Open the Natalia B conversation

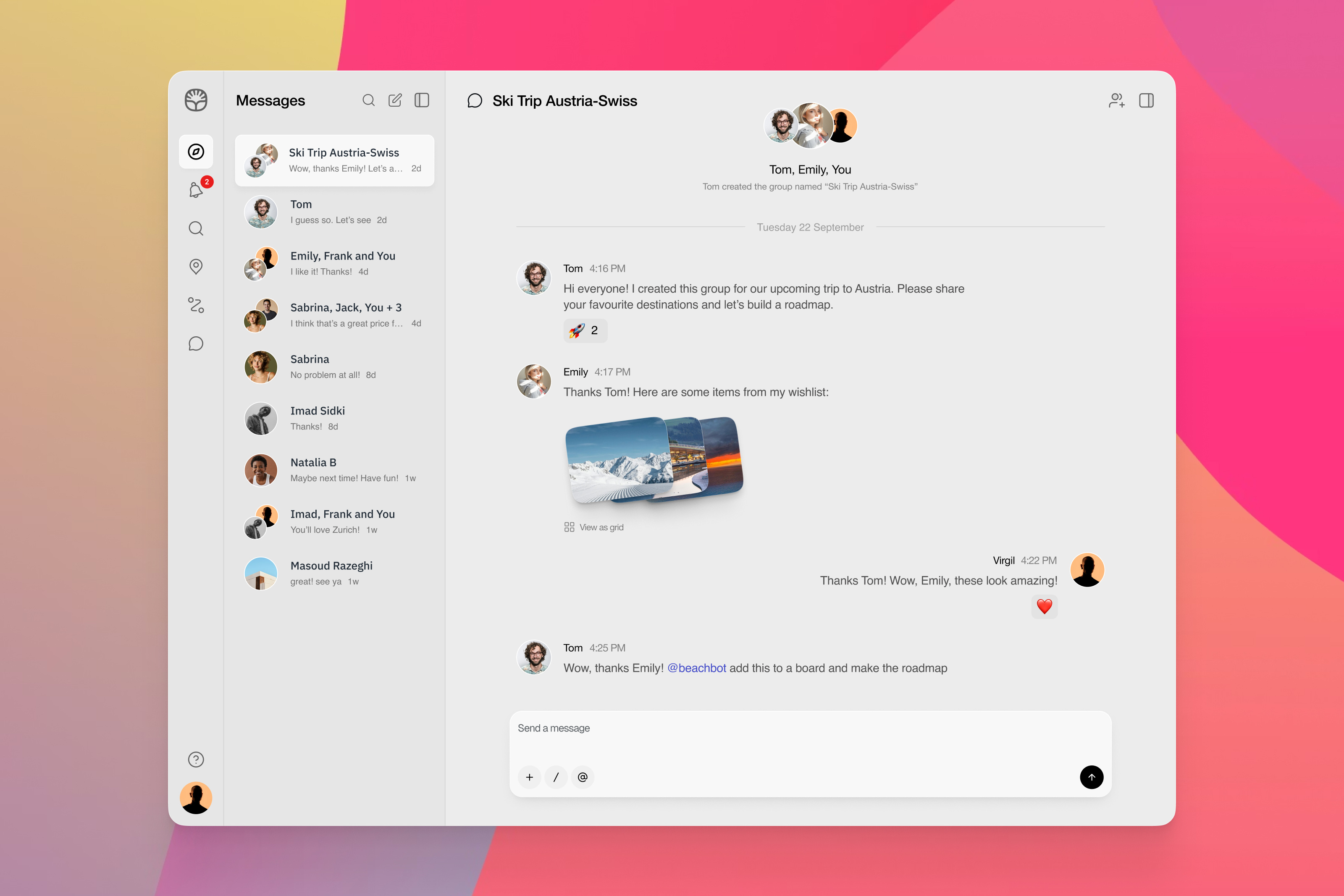point(335,470)
